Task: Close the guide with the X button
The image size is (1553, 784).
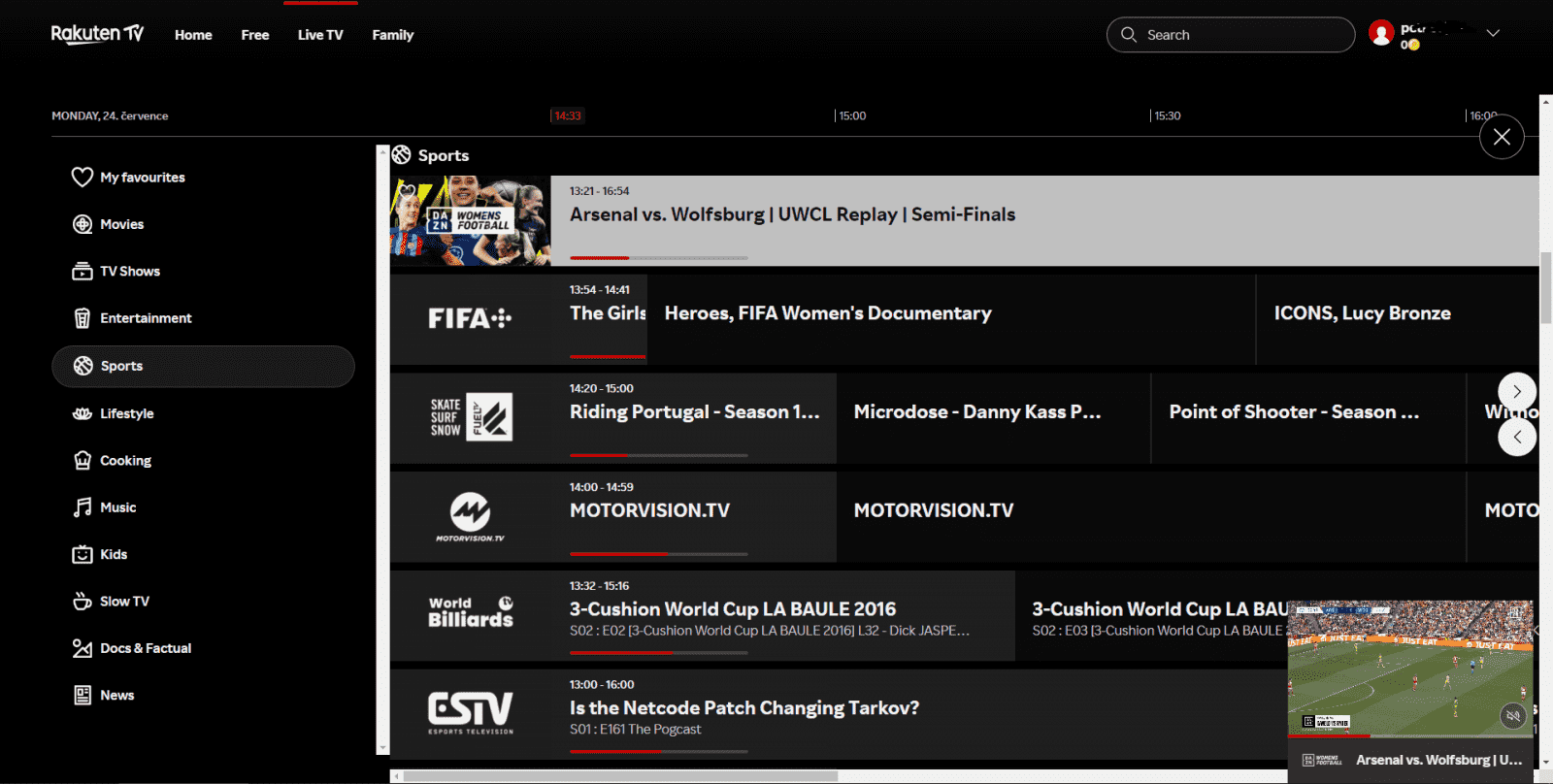Action: 1502,137
